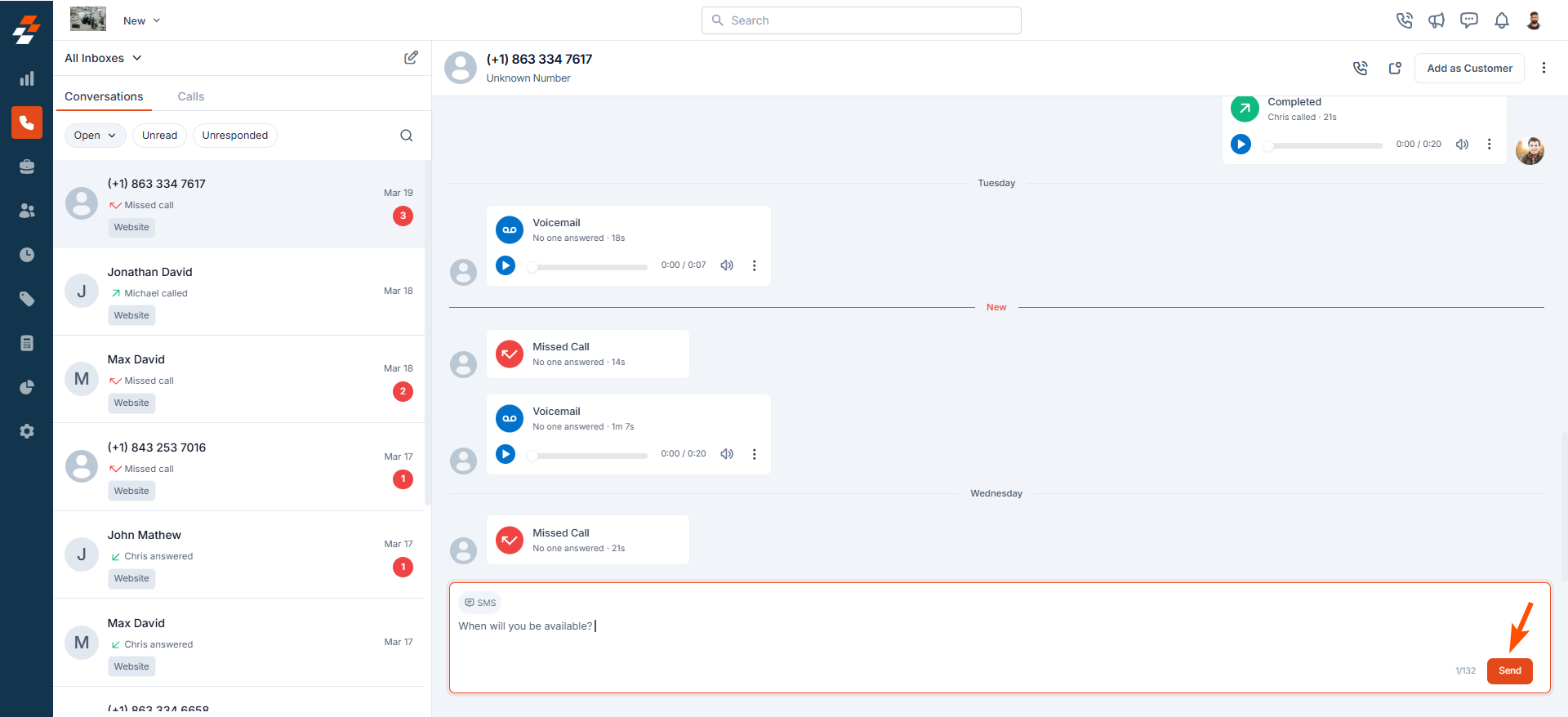This screenshot has height=717, width=1568.
Task: Toggle the Unresponded filter chip
Action: tap(235, 136)
